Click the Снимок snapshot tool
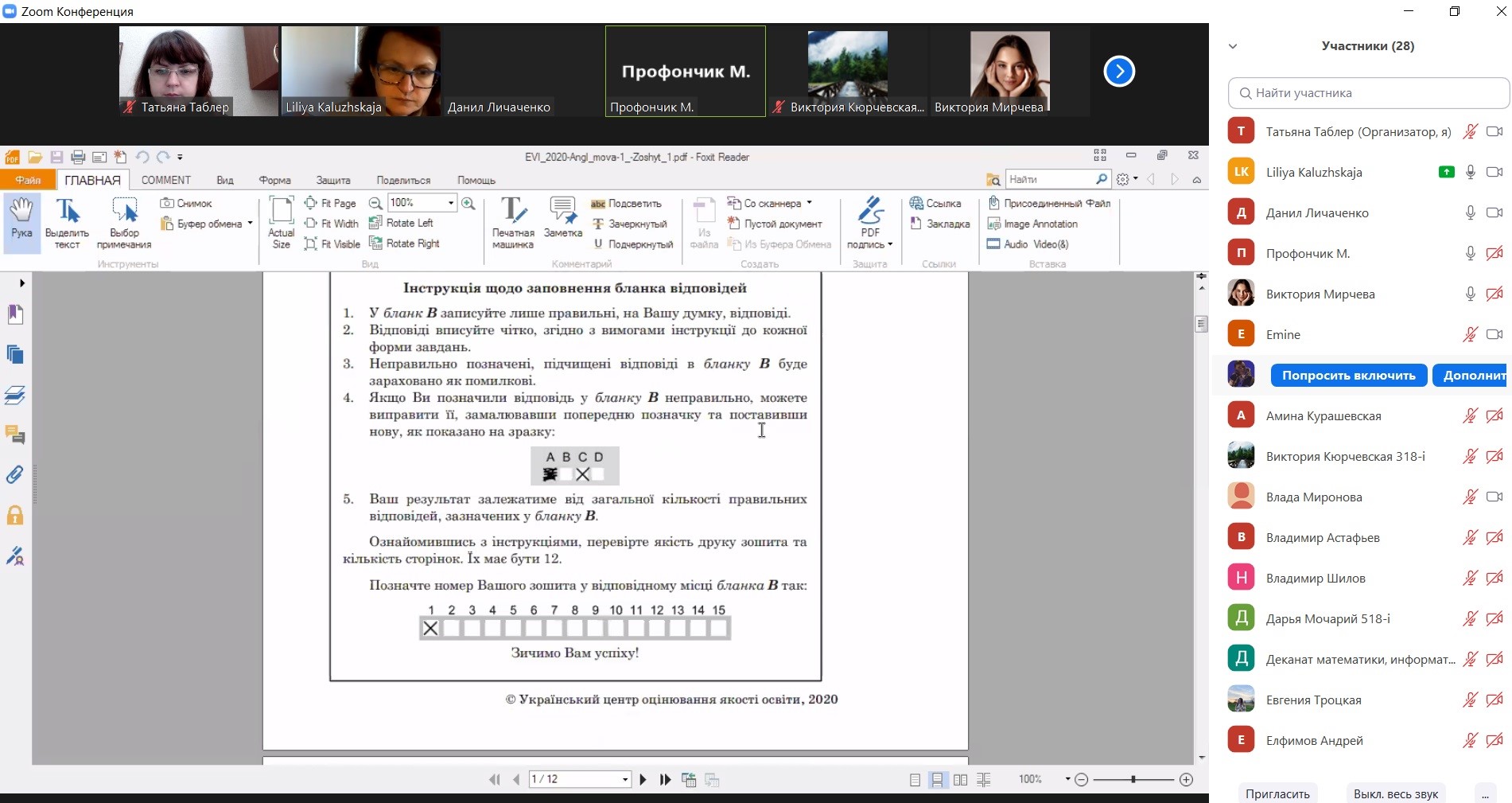1512x803 pixels. coord(187,203)
